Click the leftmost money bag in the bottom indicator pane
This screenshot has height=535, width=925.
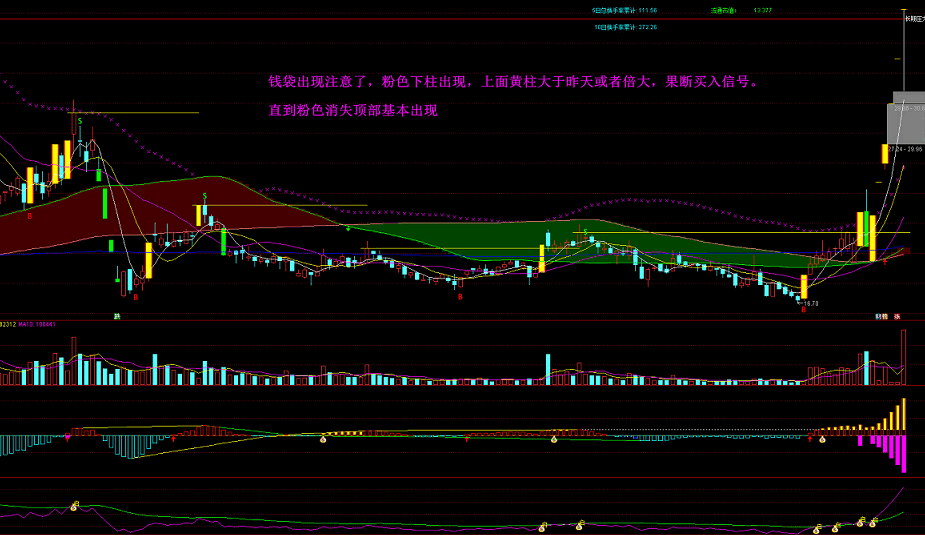click(x=74, y=506)
